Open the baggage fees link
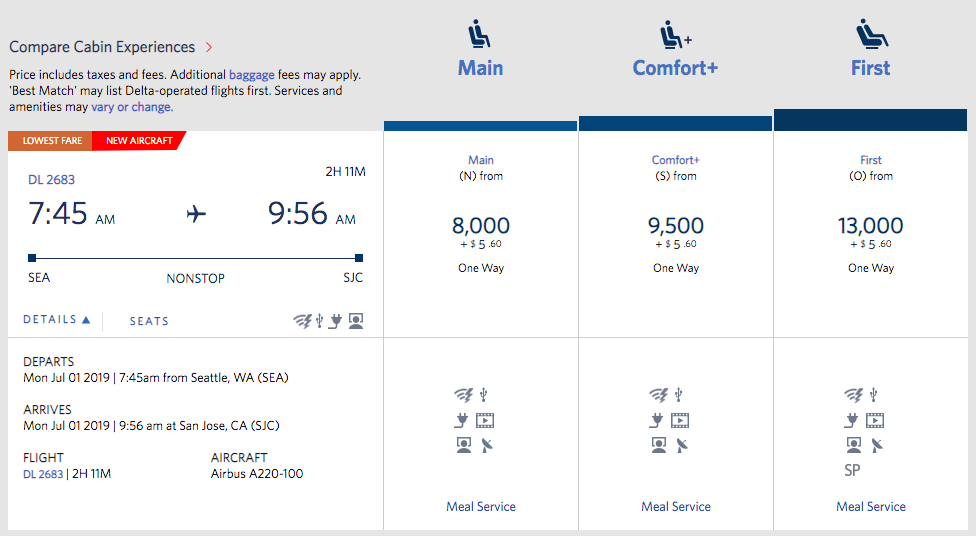This screenshot has width=976, height=536. (x=253, y=75)
